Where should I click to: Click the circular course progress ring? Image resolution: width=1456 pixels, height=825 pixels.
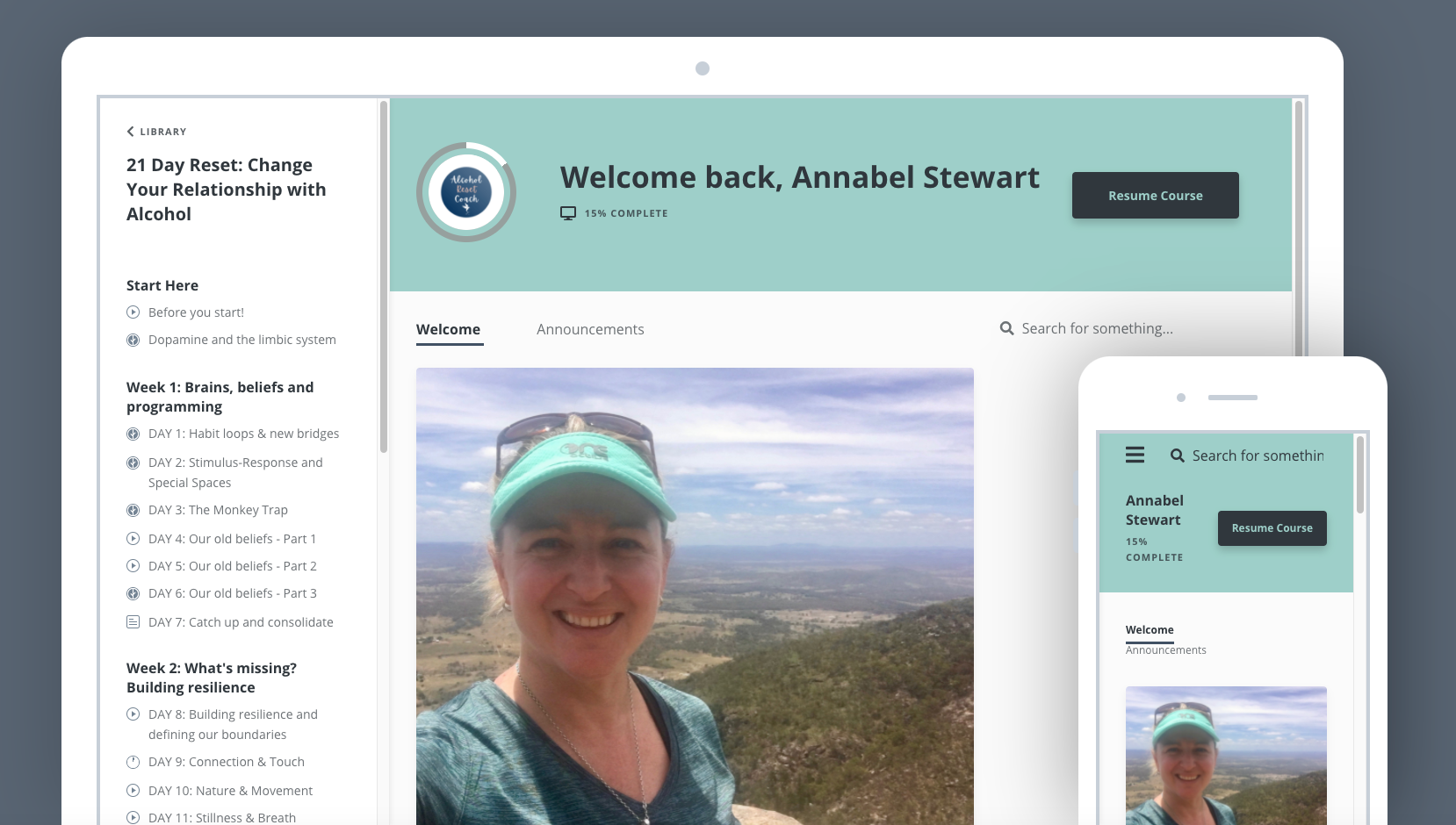coord(466,192)
